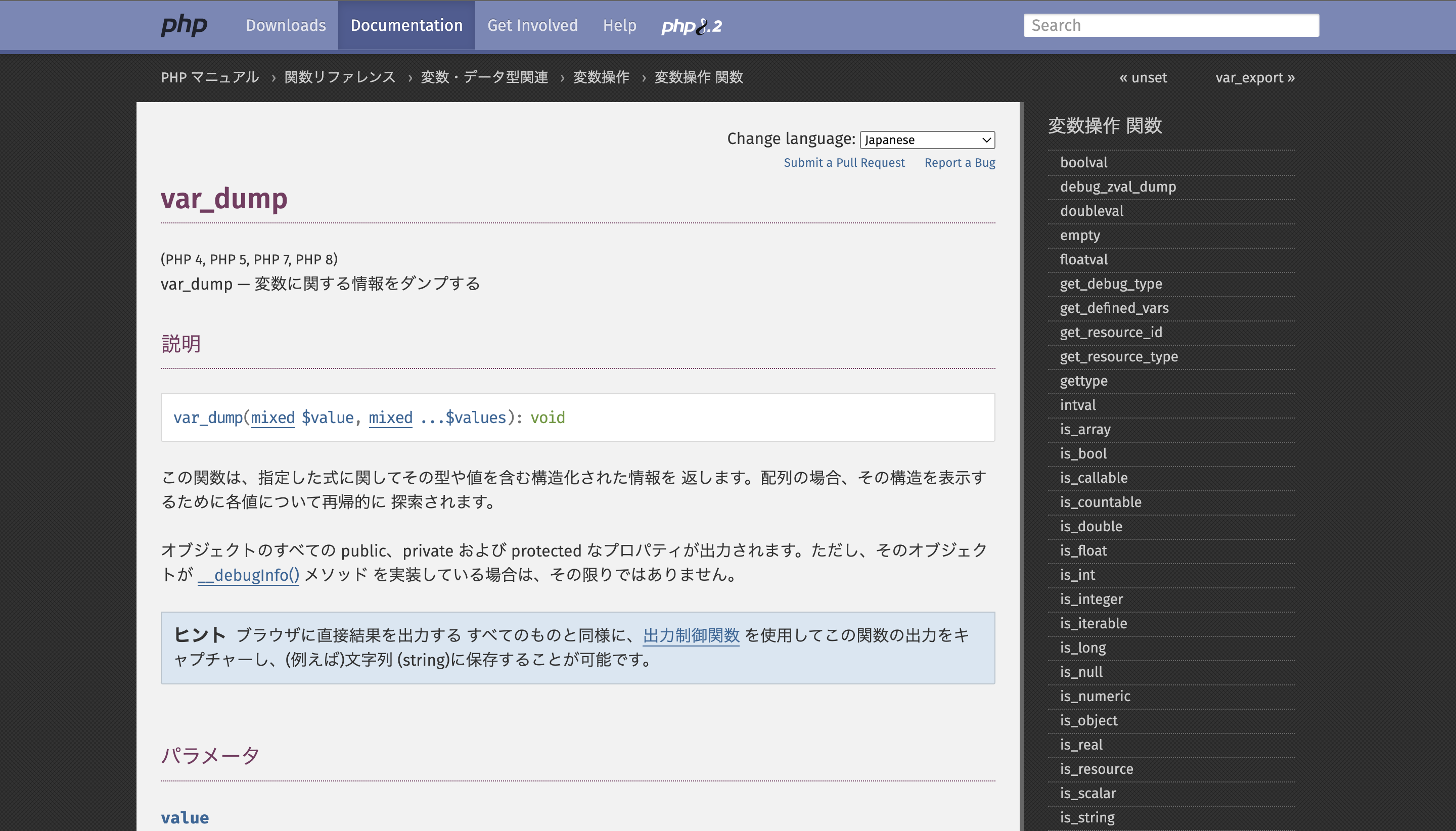Open gettype in sidebar

coord(1084,381)
